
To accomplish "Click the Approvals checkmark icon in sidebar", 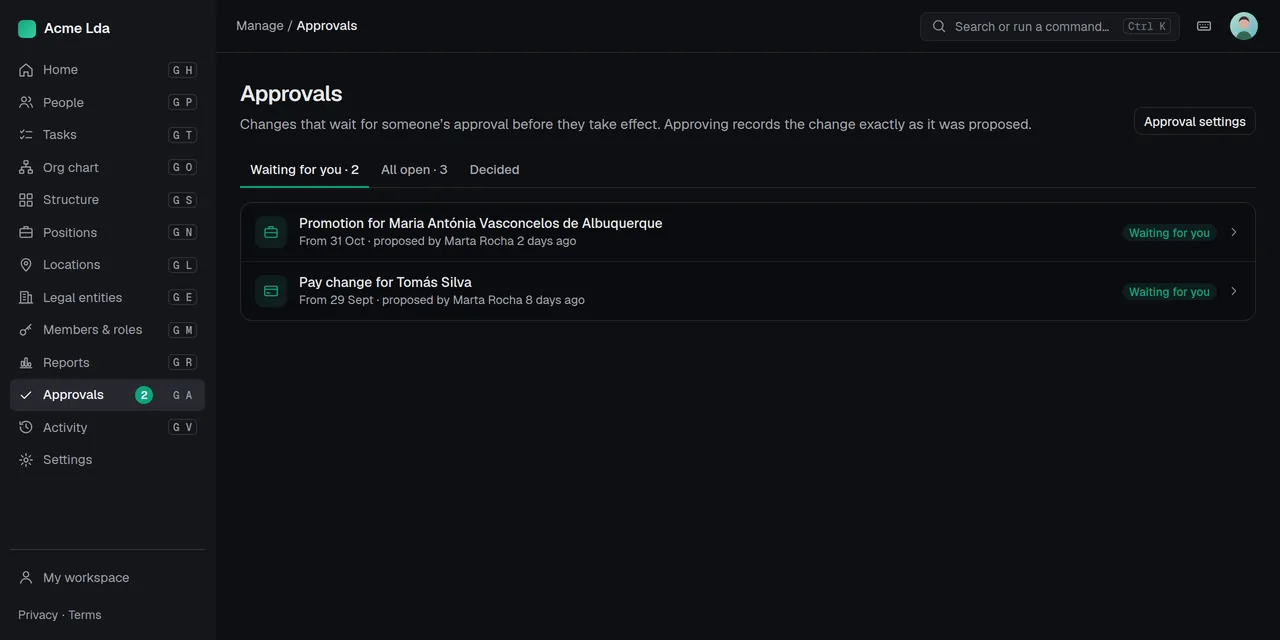I will click(x=26, y=395).
